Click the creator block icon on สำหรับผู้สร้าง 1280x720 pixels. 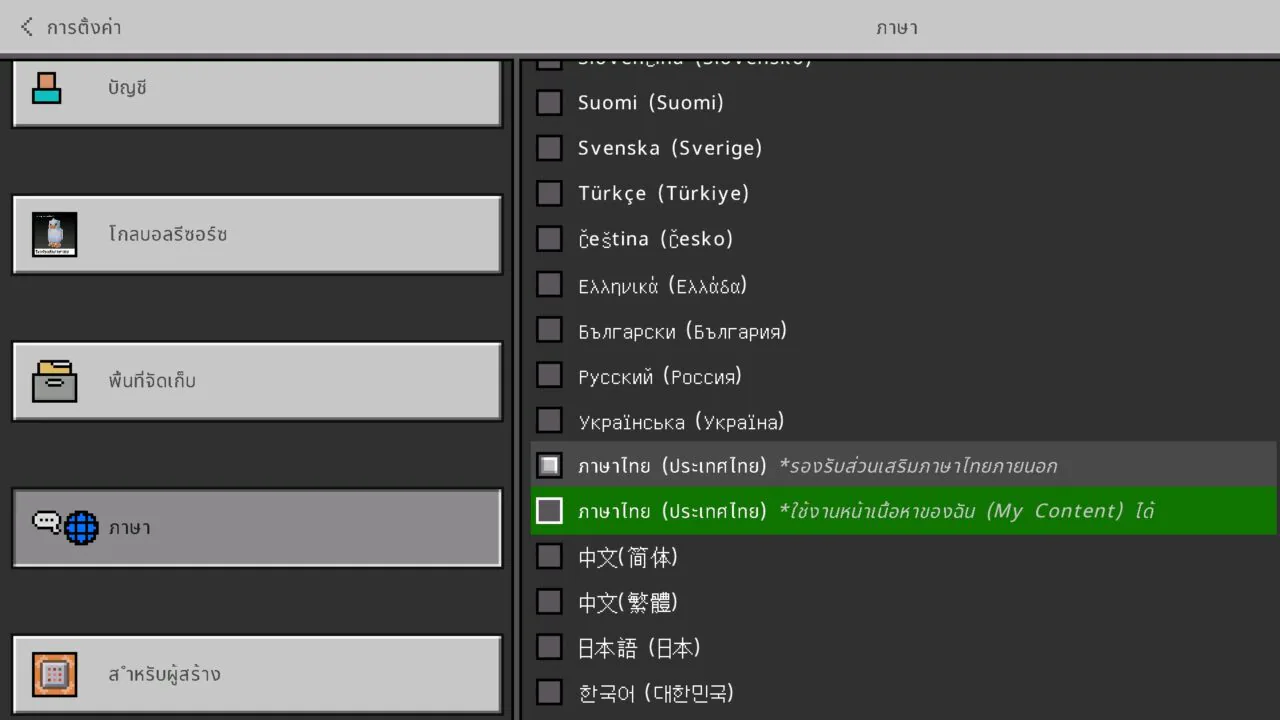point(53,674)
